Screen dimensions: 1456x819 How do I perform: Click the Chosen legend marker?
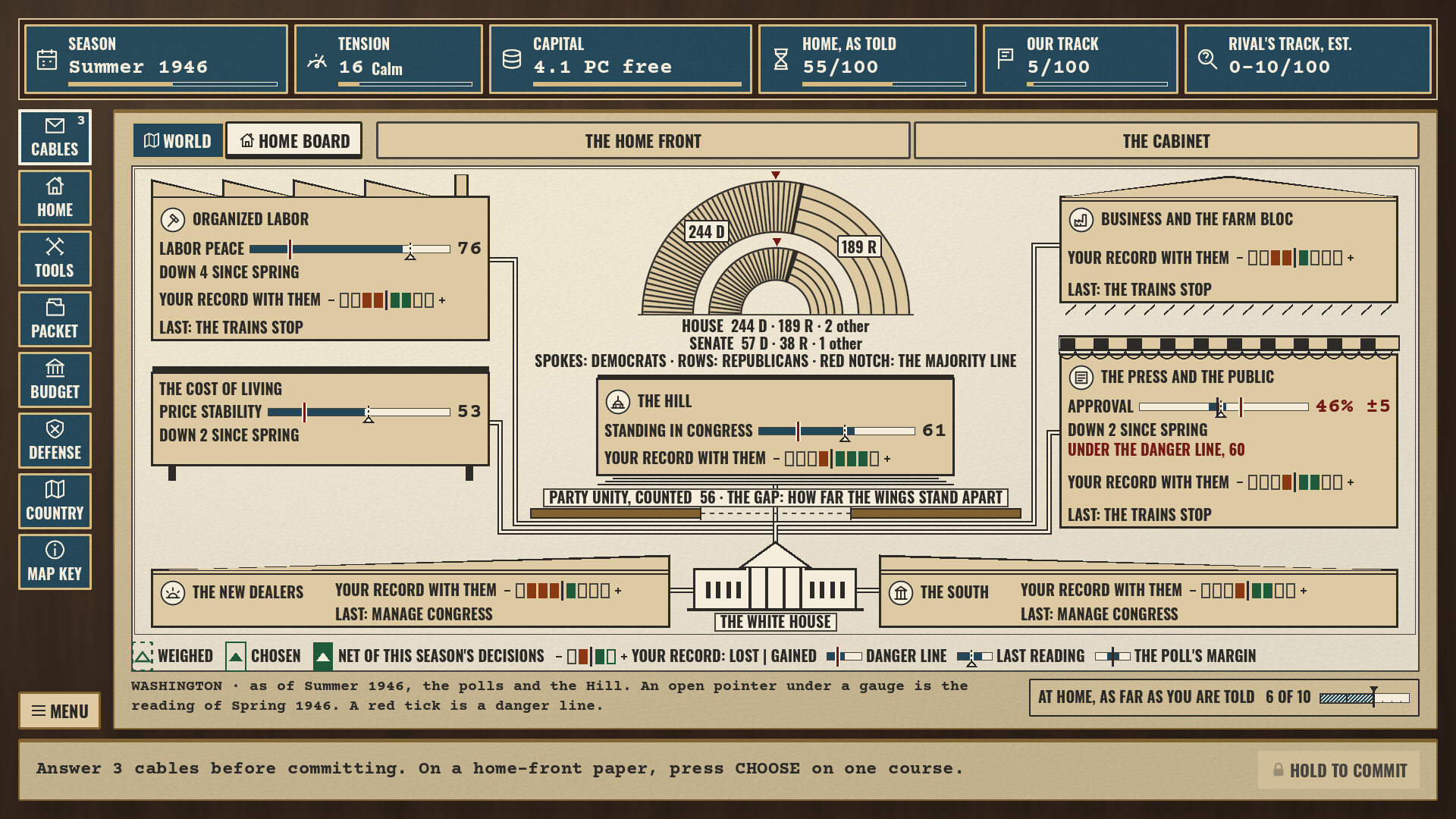tap(236, 656)
